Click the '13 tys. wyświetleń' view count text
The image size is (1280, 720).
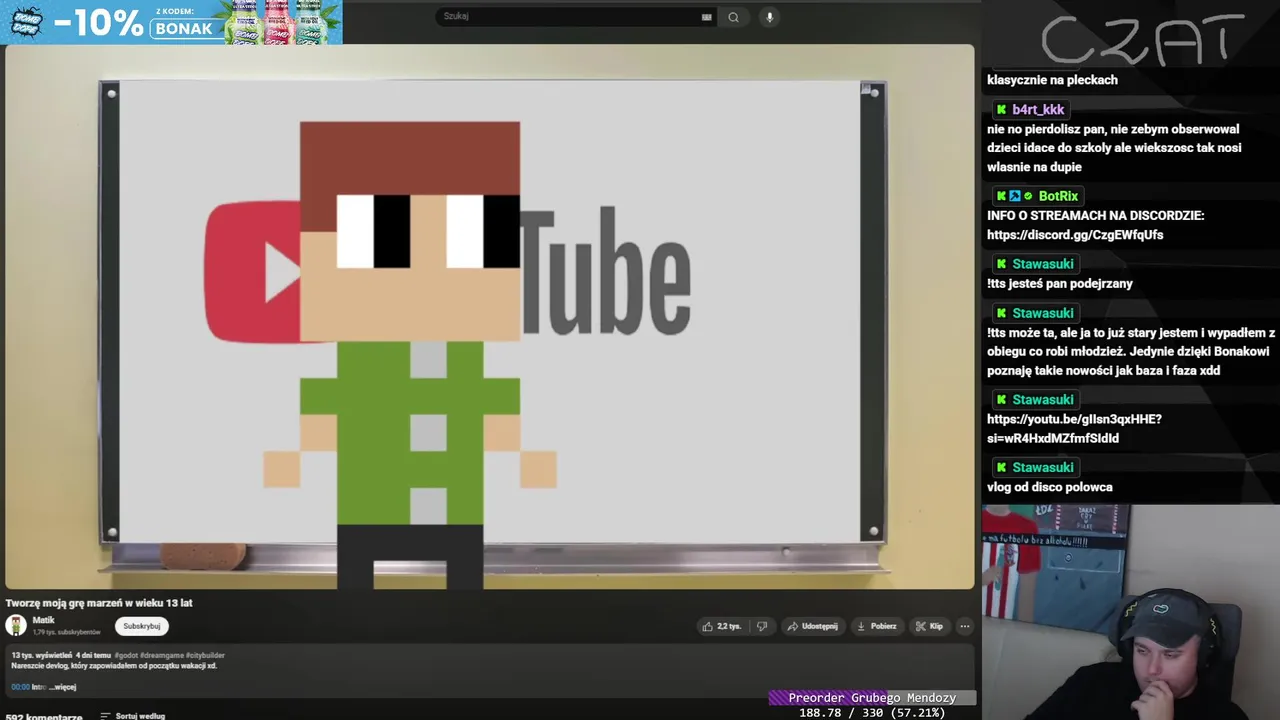pos(41,655)
